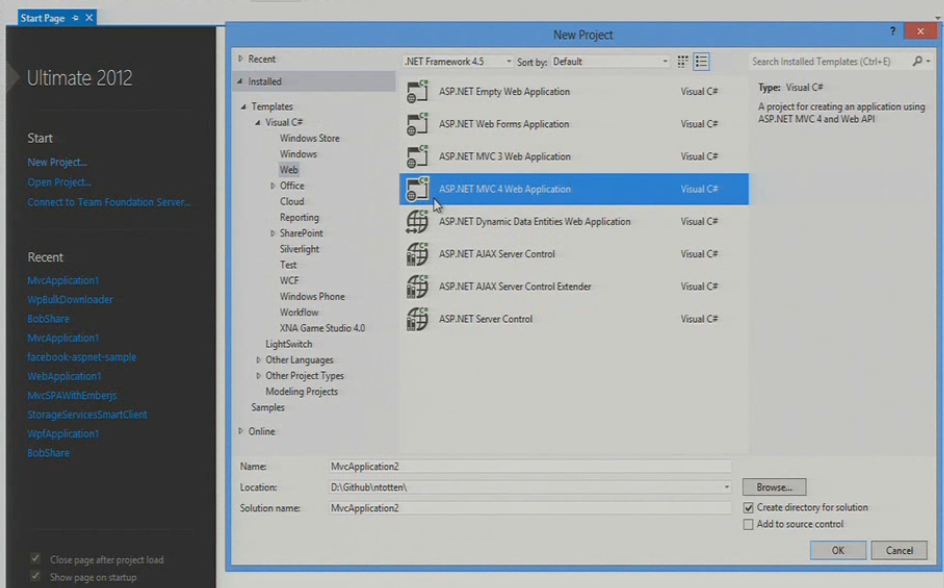Click the ASP.NET Server Control icon
Viewport: 944px width, 588px height.
417,319
